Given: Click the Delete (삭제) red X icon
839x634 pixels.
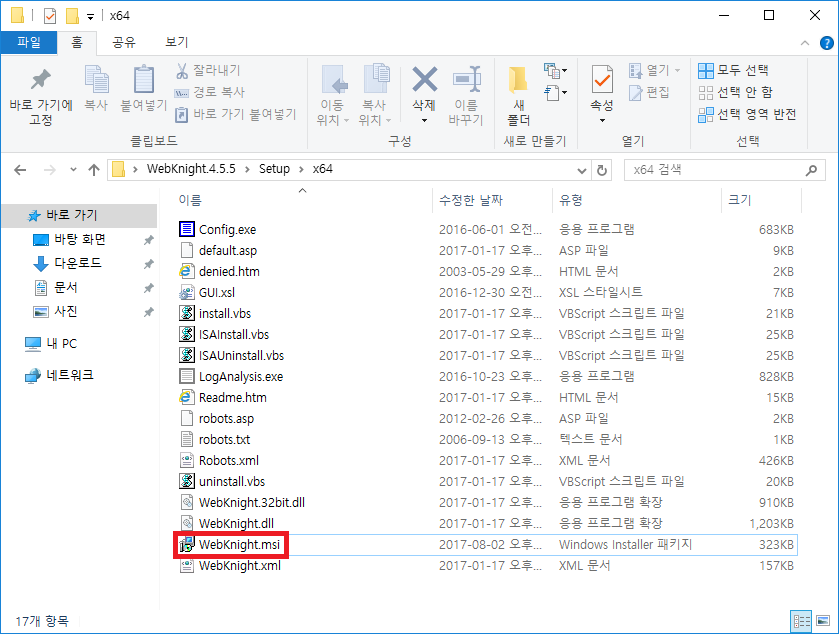Looking at the screenshot, I should click(x=425, y=79).
